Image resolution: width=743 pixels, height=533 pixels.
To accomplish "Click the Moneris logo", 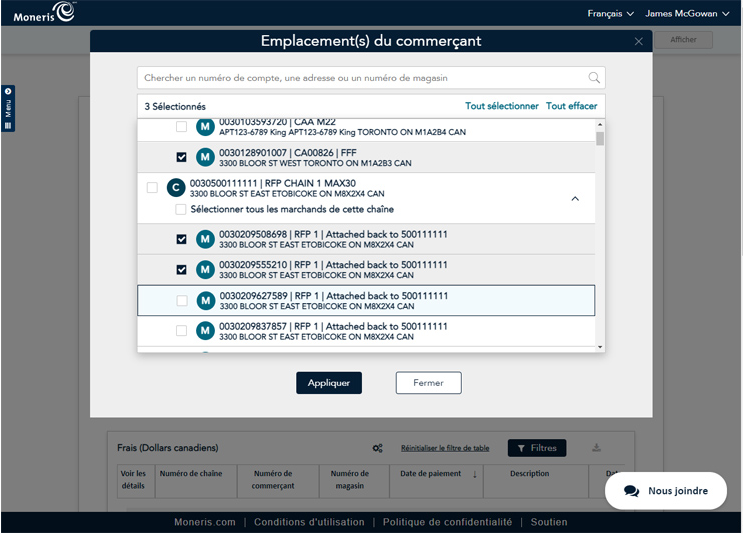I will click(x=44, y=13).
